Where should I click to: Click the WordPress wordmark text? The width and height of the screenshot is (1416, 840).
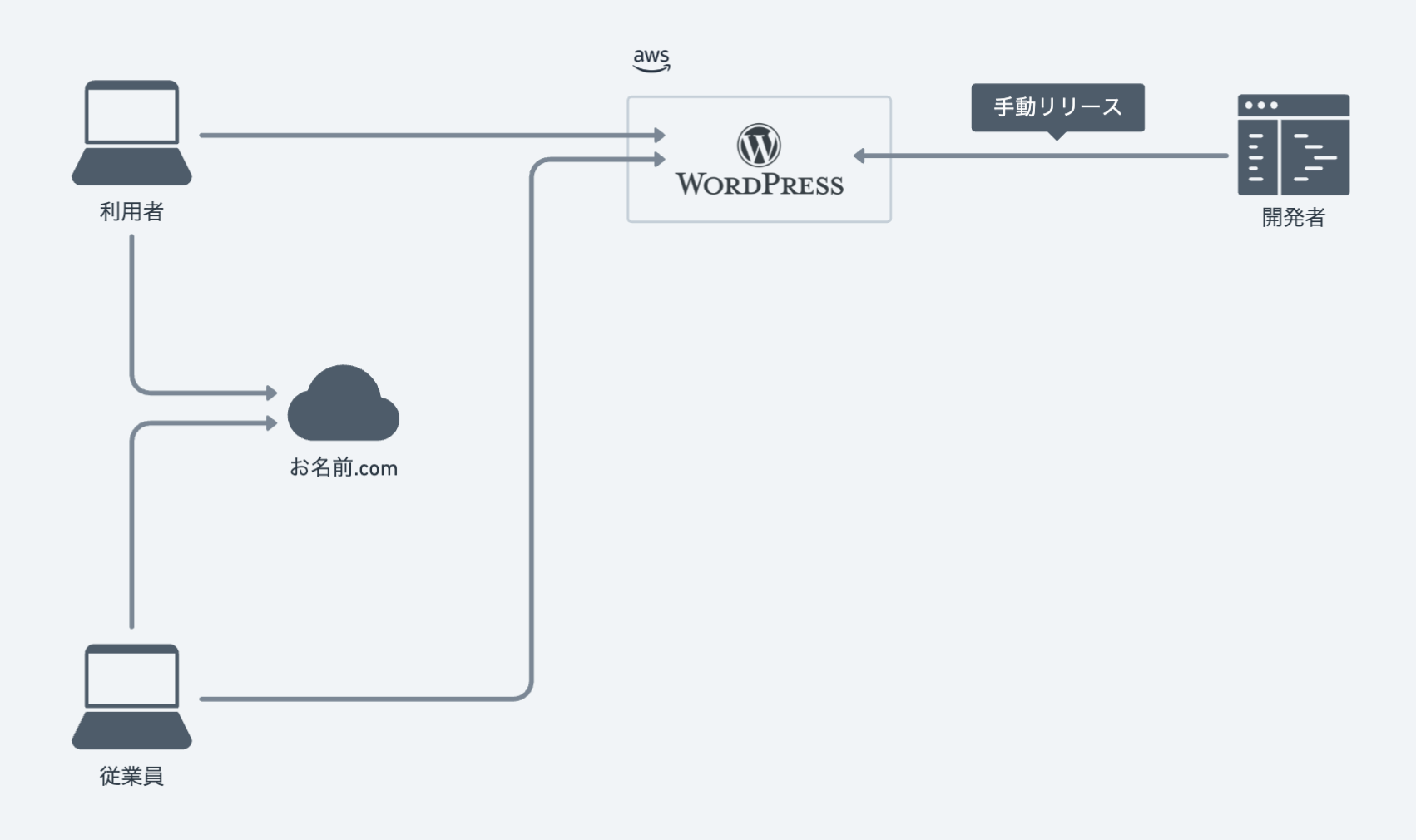(759, 184)
